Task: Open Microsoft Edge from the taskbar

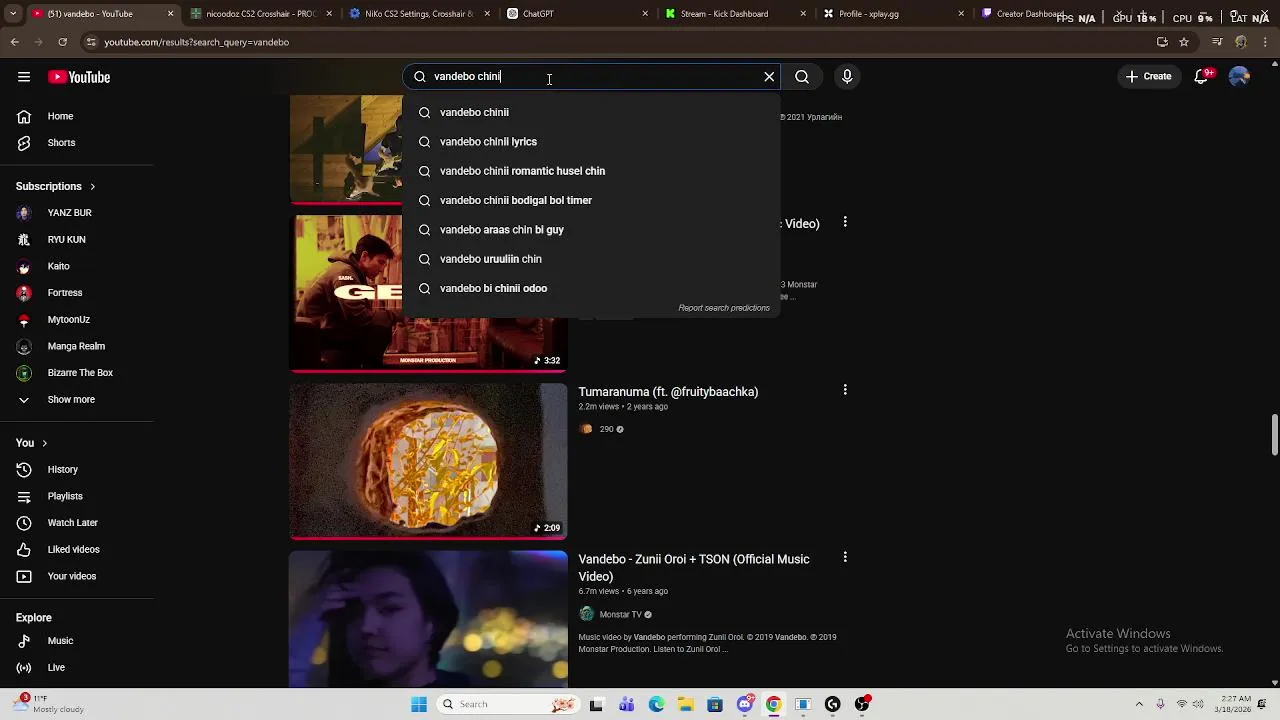Action: [x=656, y=704]
